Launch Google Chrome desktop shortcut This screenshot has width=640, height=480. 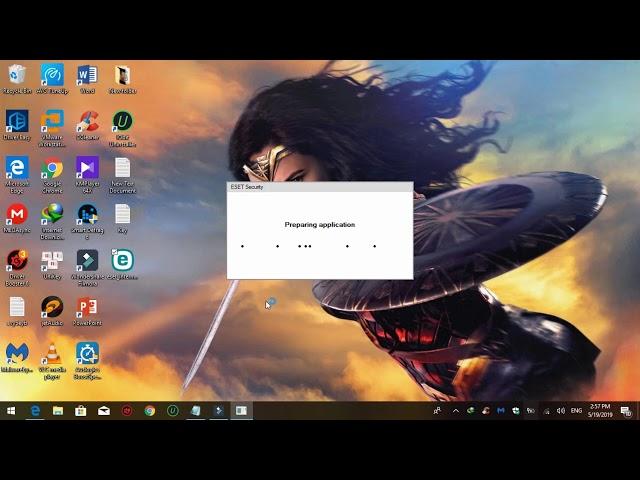point(52,175)
